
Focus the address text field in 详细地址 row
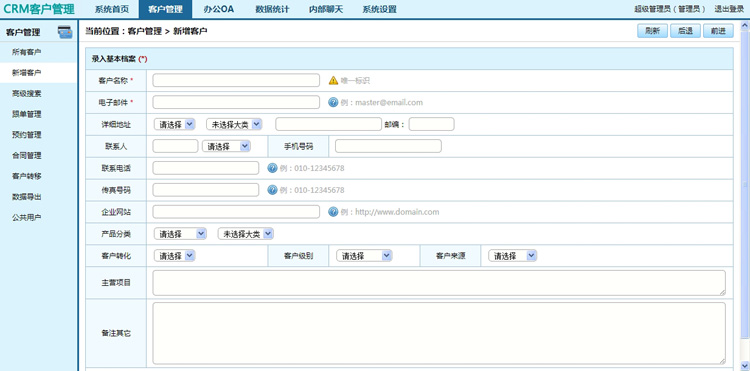point(329,124)
